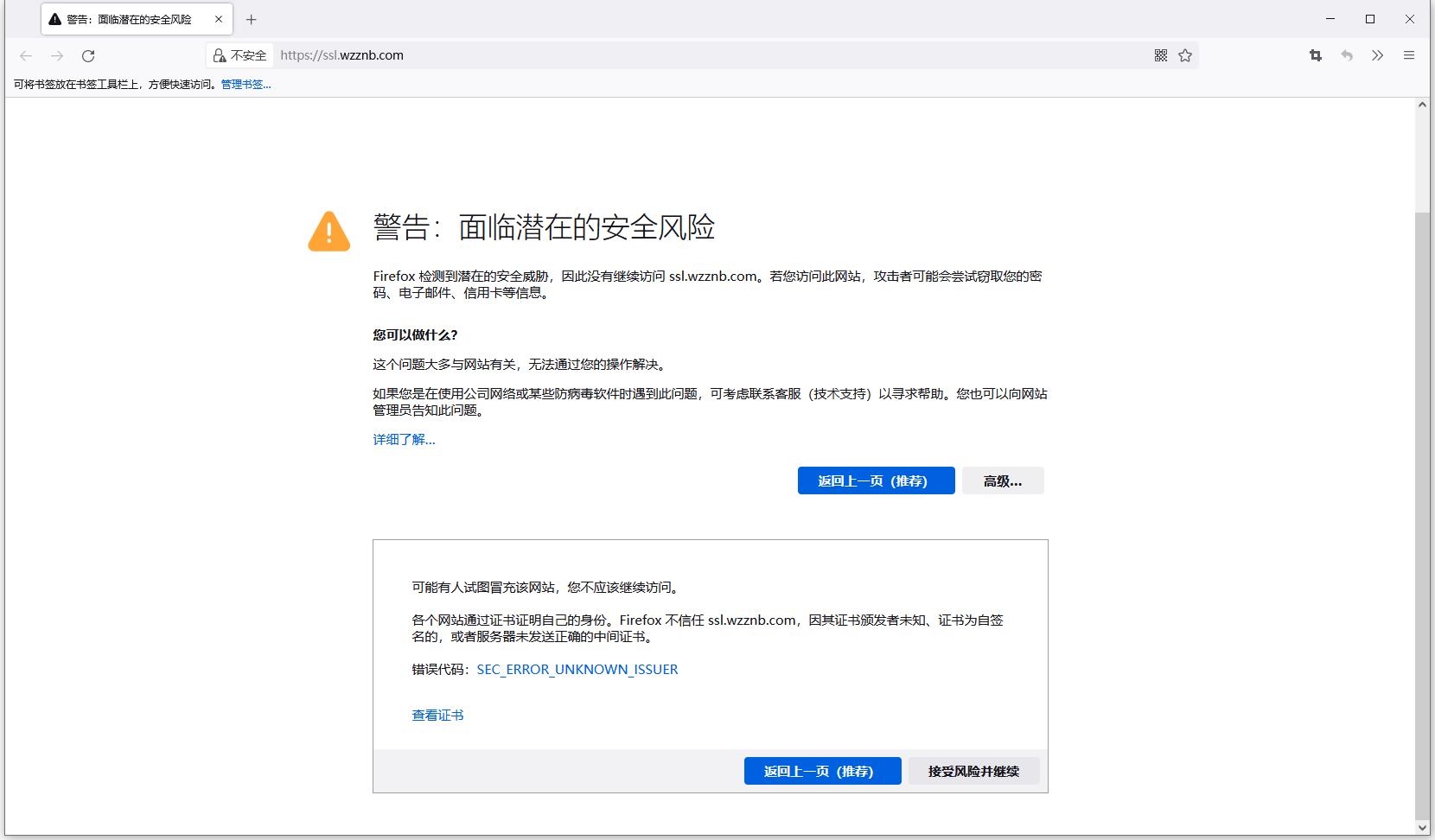Open the 高级... advanced options
Screen dimensions: 1435x840
(x=1002, y=480)
